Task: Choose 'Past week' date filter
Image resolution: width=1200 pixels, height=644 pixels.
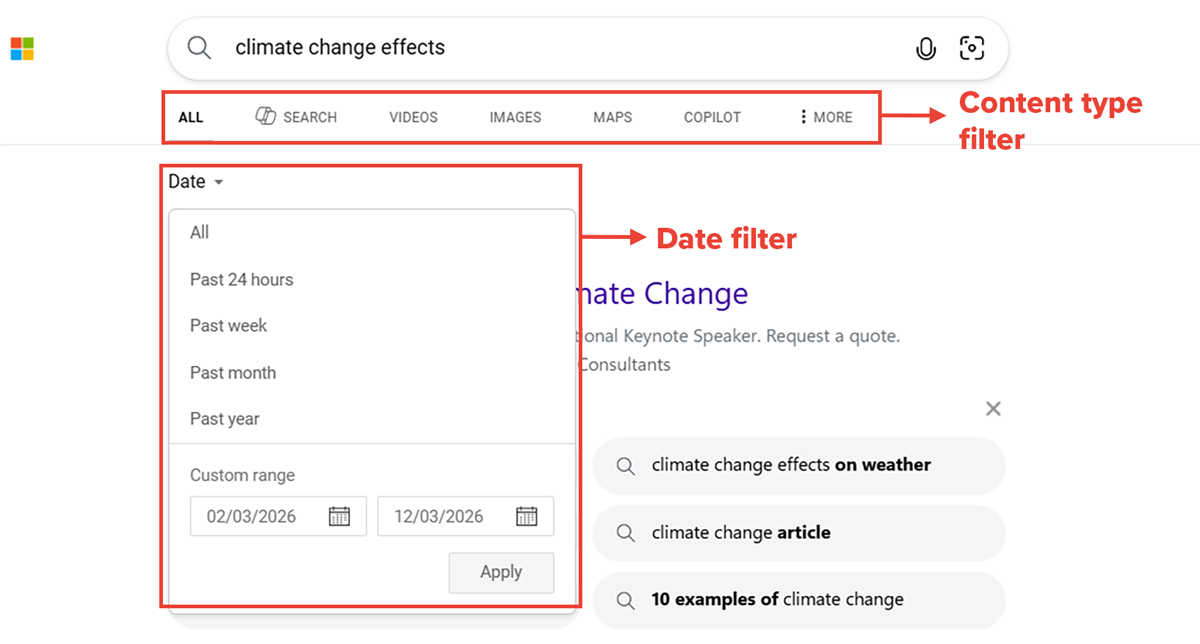Action: [x=372, y=325]
